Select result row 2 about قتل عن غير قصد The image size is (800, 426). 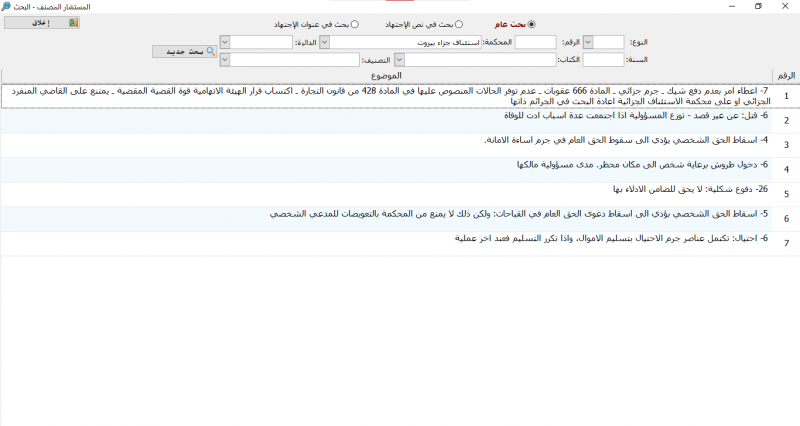tap(386, 121)
